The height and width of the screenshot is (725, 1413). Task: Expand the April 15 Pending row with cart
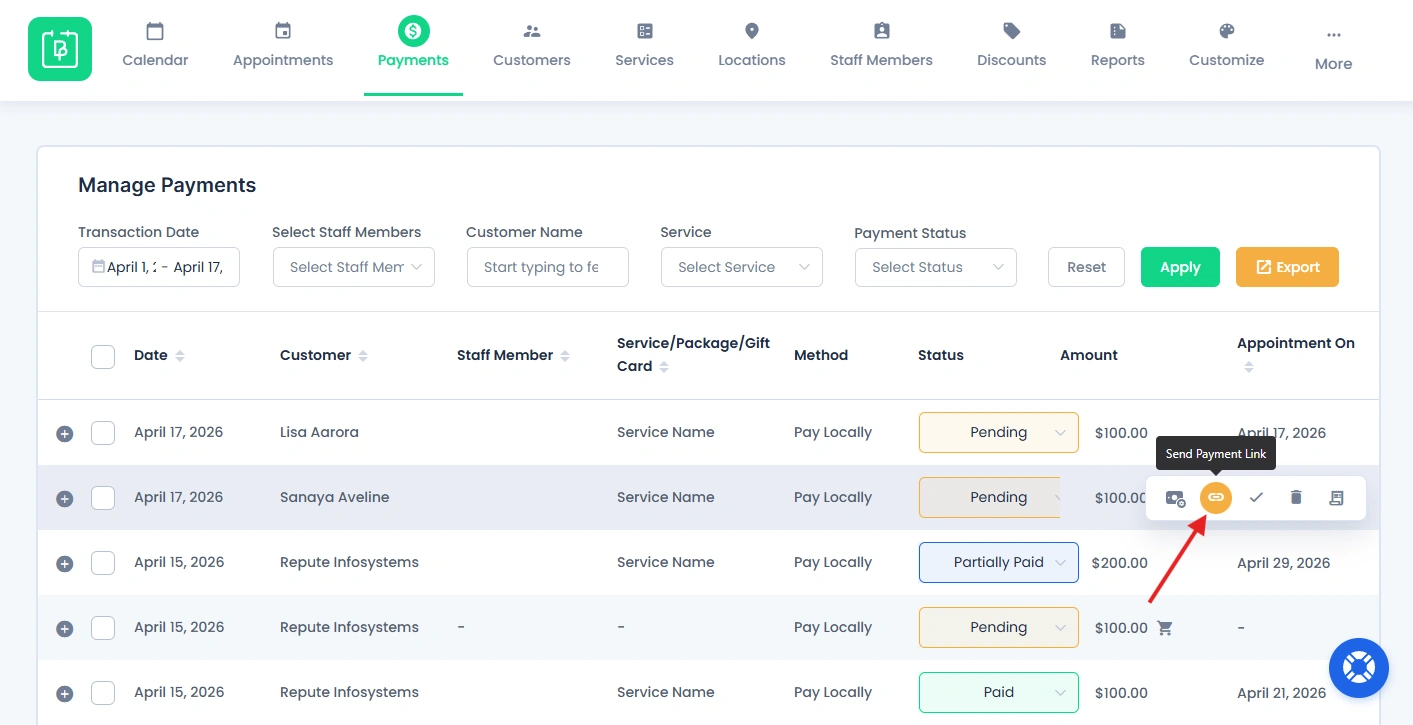65,628
